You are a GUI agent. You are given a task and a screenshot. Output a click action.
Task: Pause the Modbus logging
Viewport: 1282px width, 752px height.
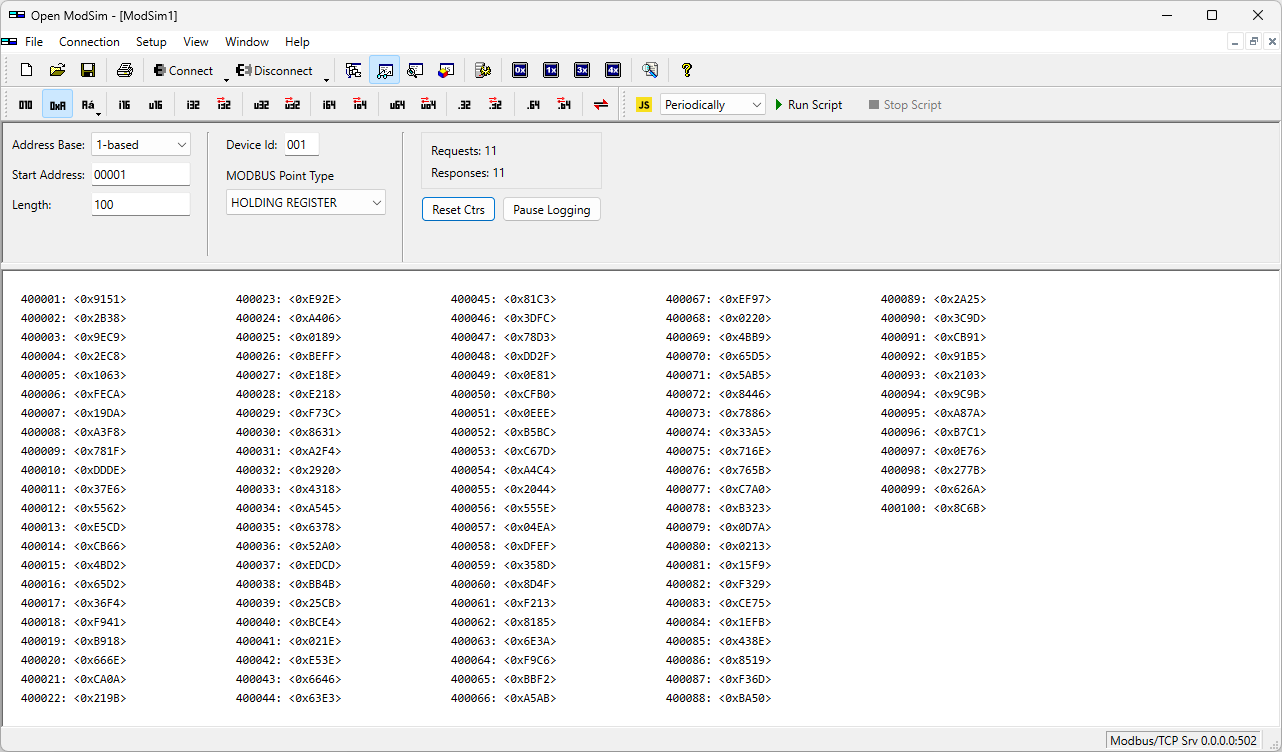(x=551, y=209)
